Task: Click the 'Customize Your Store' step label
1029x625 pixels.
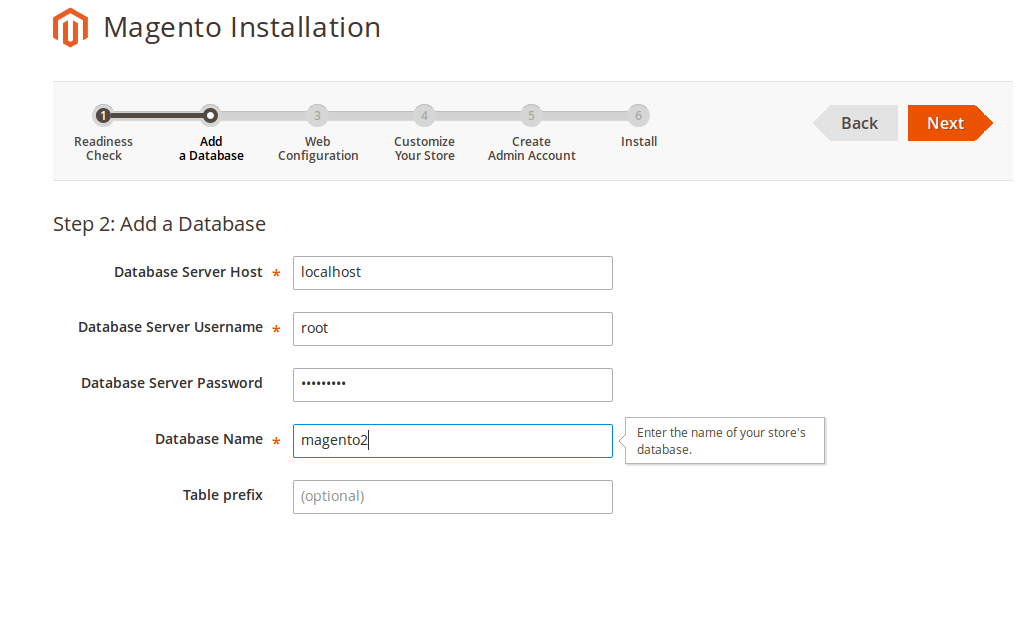Action: (425, 148)
